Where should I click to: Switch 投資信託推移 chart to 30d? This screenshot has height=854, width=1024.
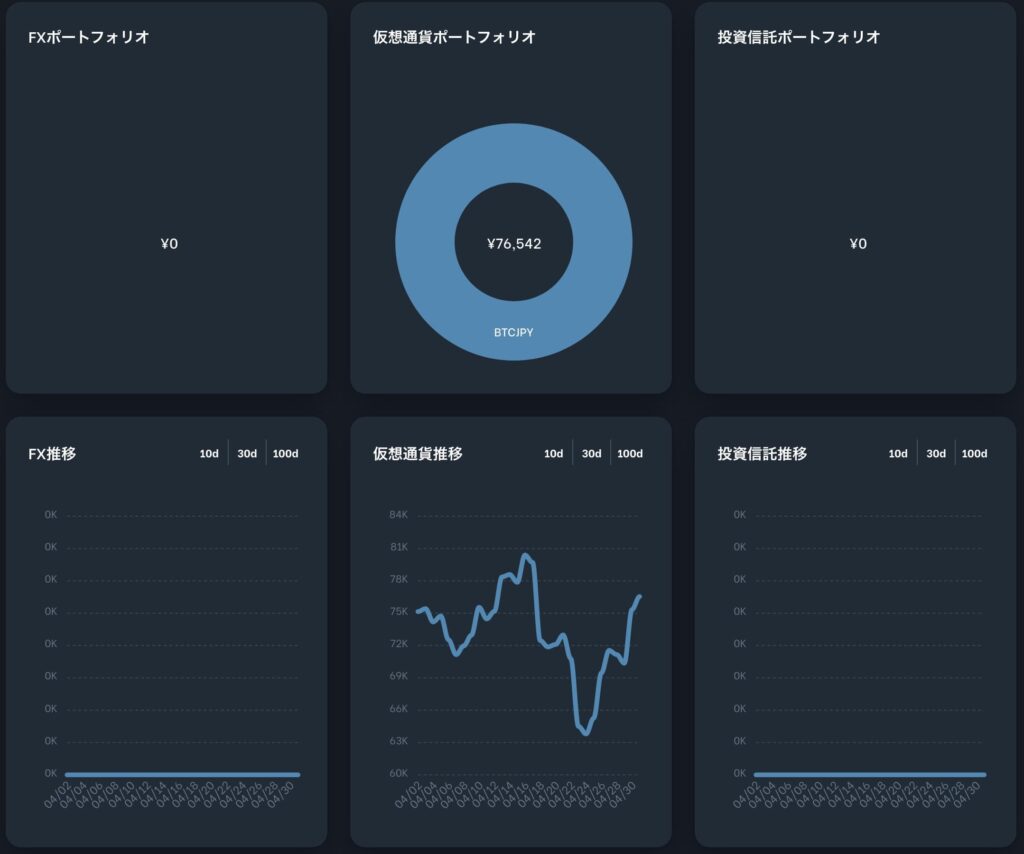(936, 454)
